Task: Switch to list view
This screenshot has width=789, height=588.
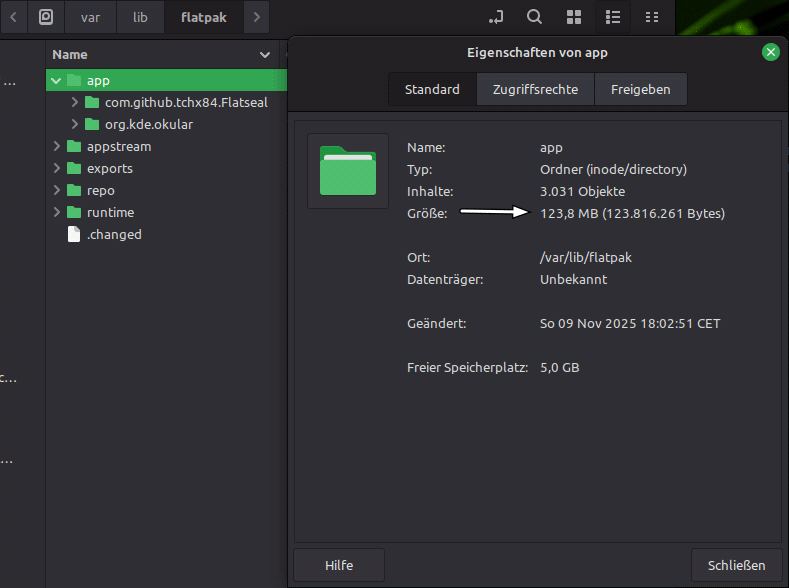Action: click(x=613, y=17)
